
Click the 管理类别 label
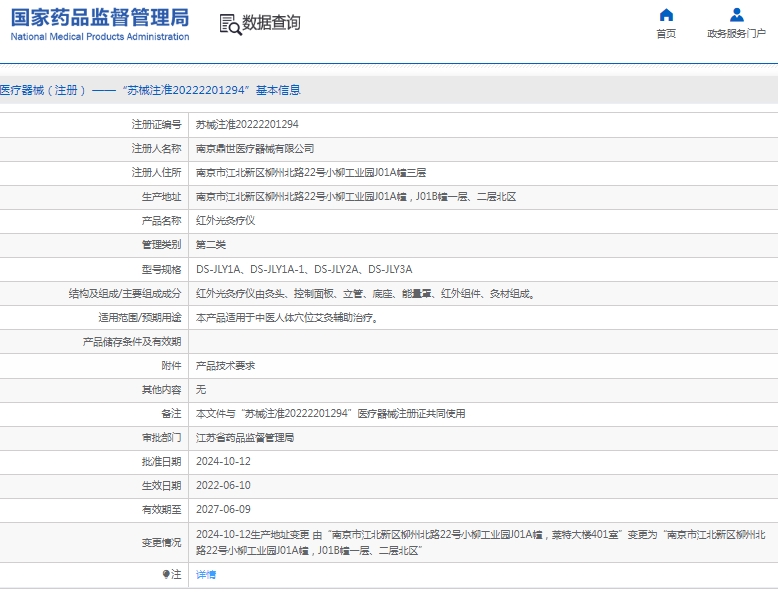pyautogui.click(x=161, y=245)
